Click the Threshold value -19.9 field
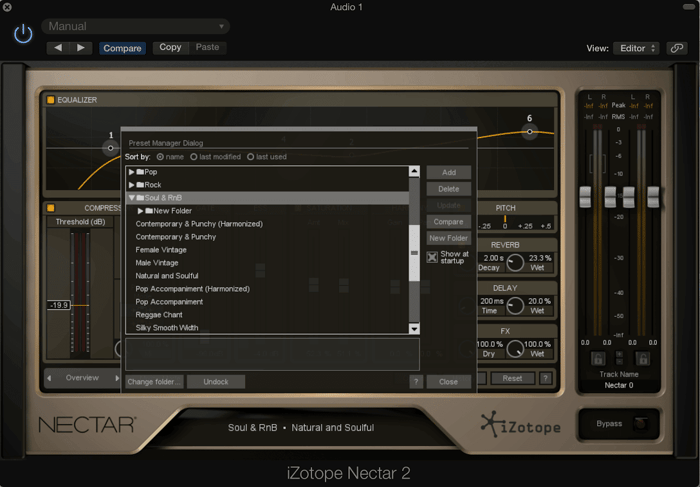 point(59,305)
